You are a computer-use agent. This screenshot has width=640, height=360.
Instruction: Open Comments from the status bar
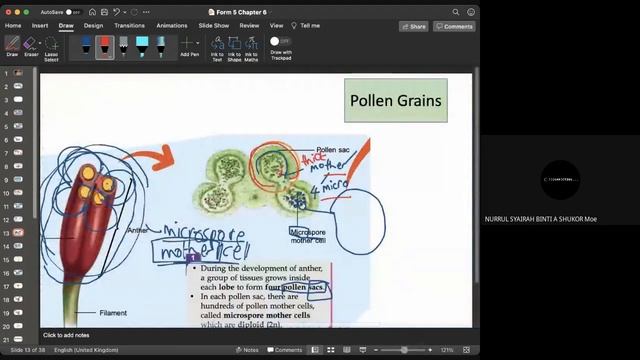click(284, 350)
